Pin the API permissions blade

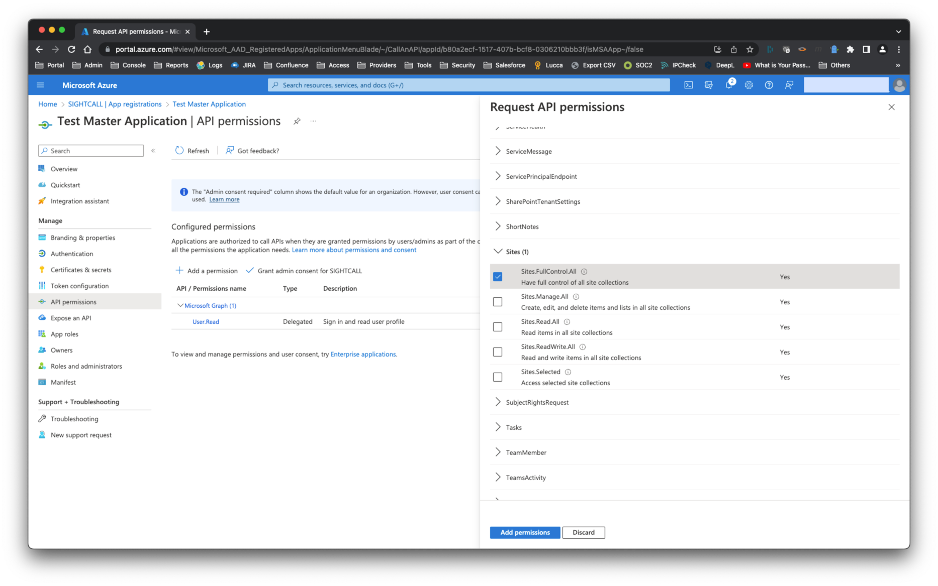[297, 121]
